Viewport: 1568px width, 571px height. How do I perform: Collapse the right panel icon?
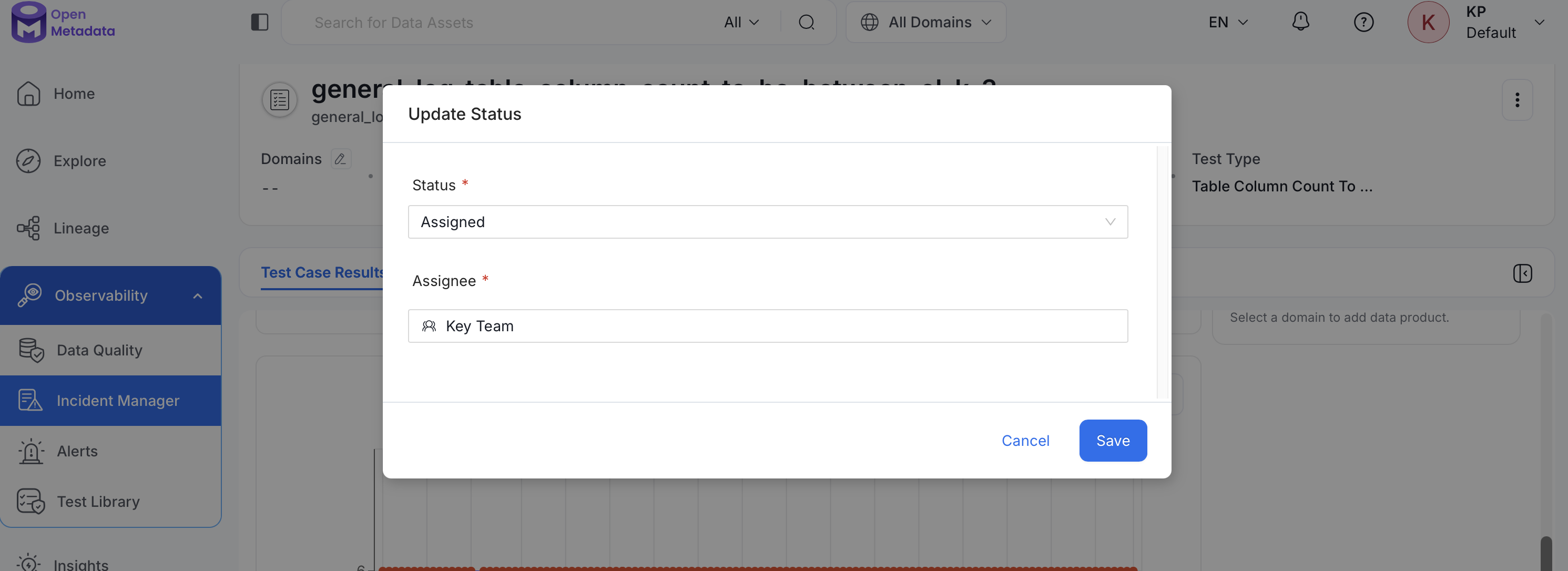[1522, 273]
